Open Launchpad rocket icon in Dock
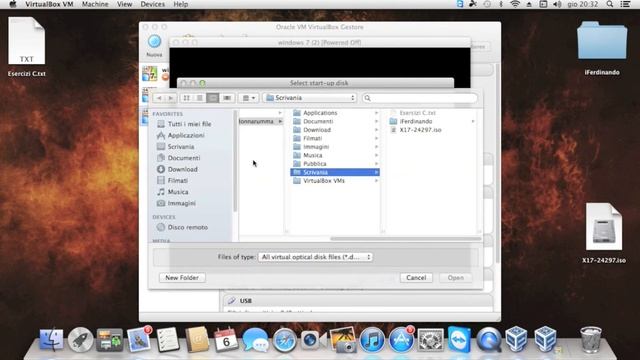 [x=80, y=340]
